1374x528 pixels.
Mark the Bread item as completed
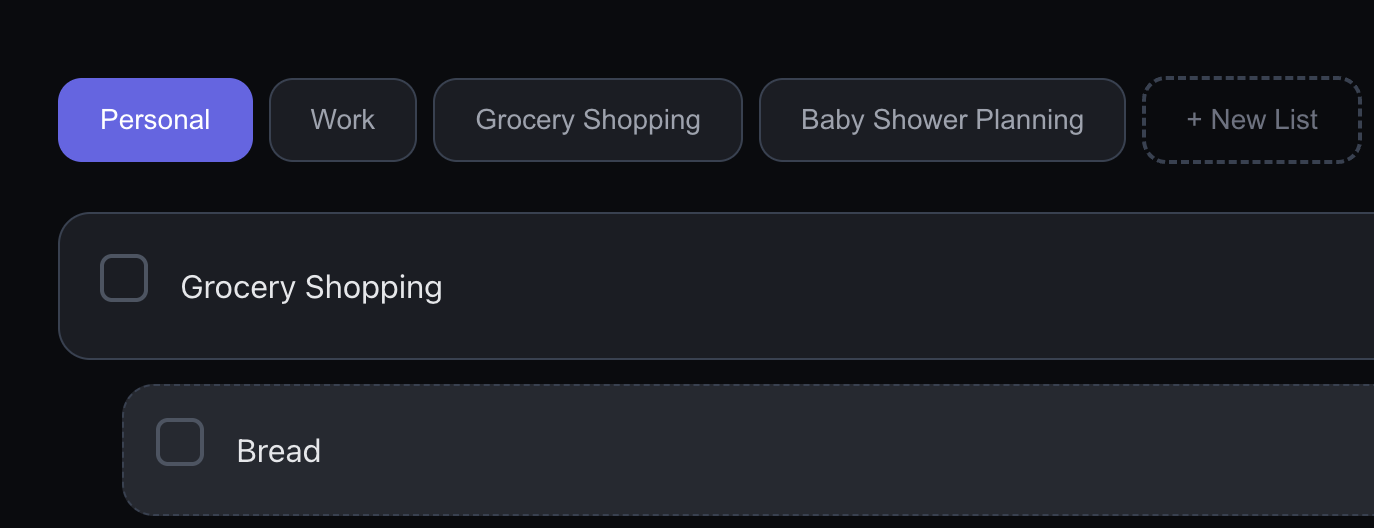click(180, 442)
